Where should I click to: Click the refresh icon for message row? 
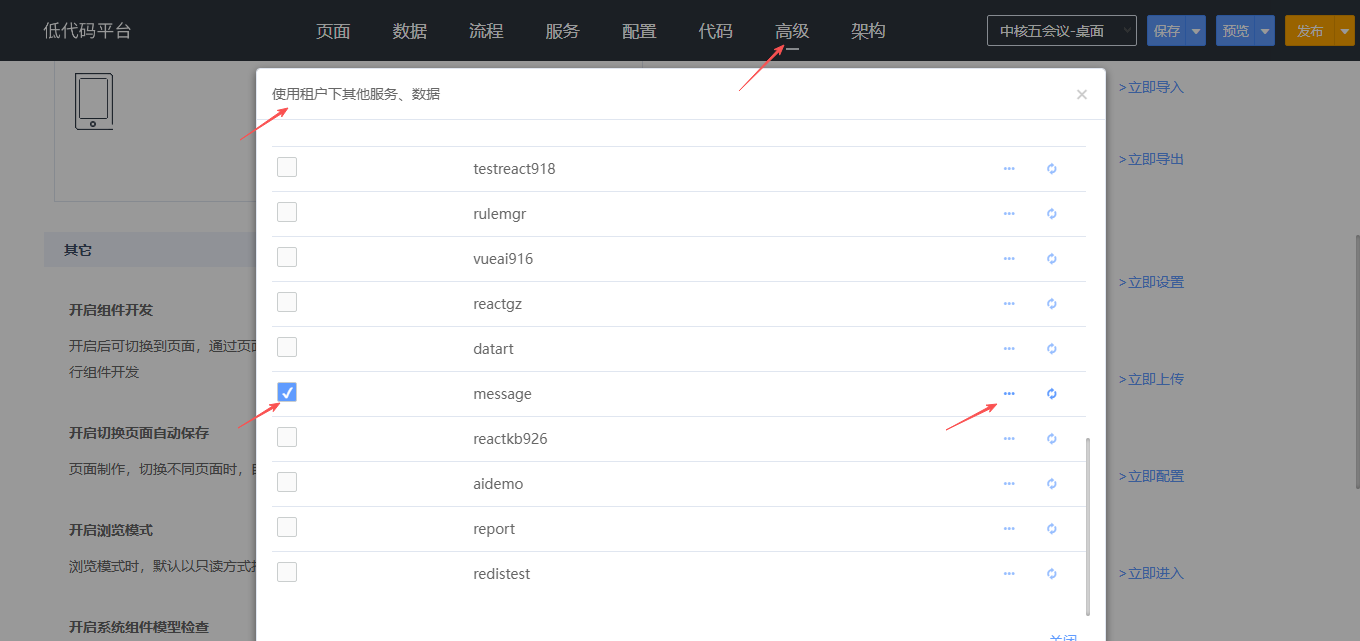coord(1051,394)
